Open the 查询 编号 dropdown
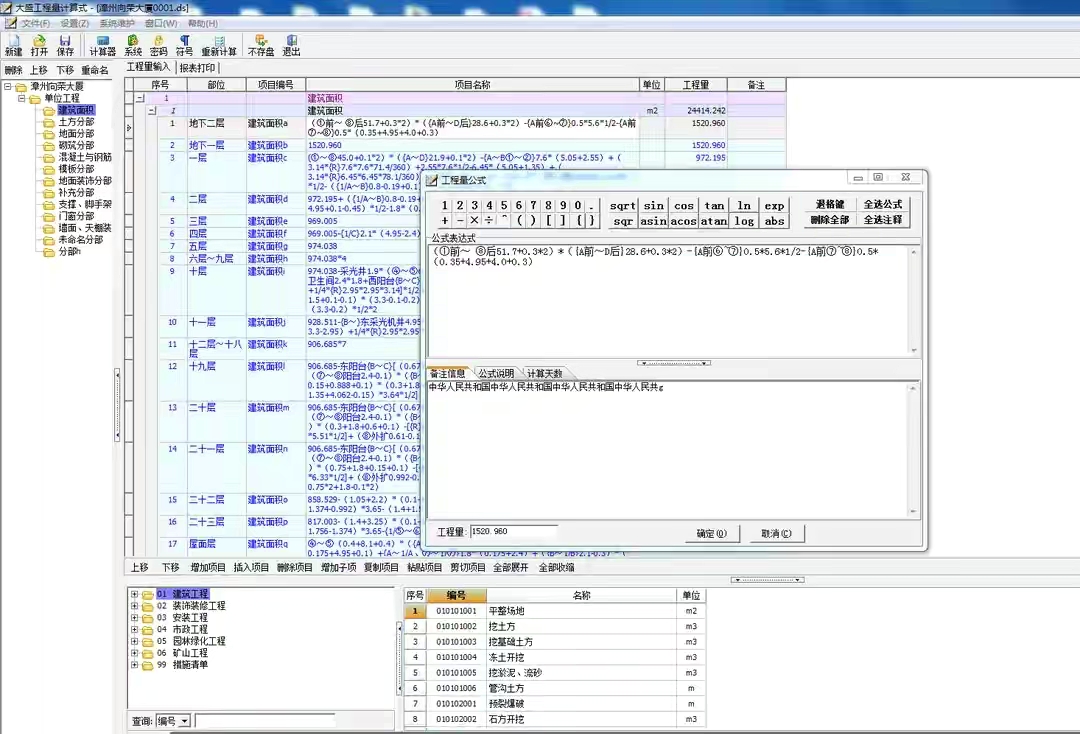 coord(186,721)
